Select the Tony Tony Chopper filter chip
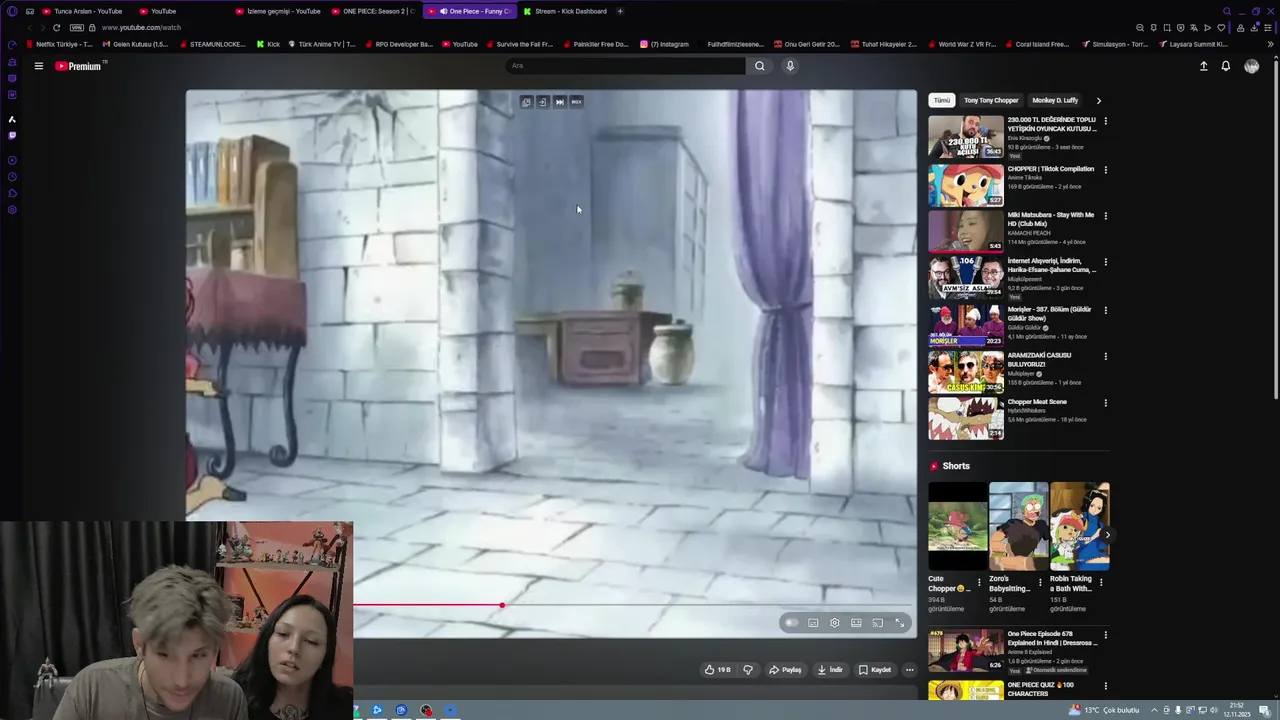 pos(991,100)
